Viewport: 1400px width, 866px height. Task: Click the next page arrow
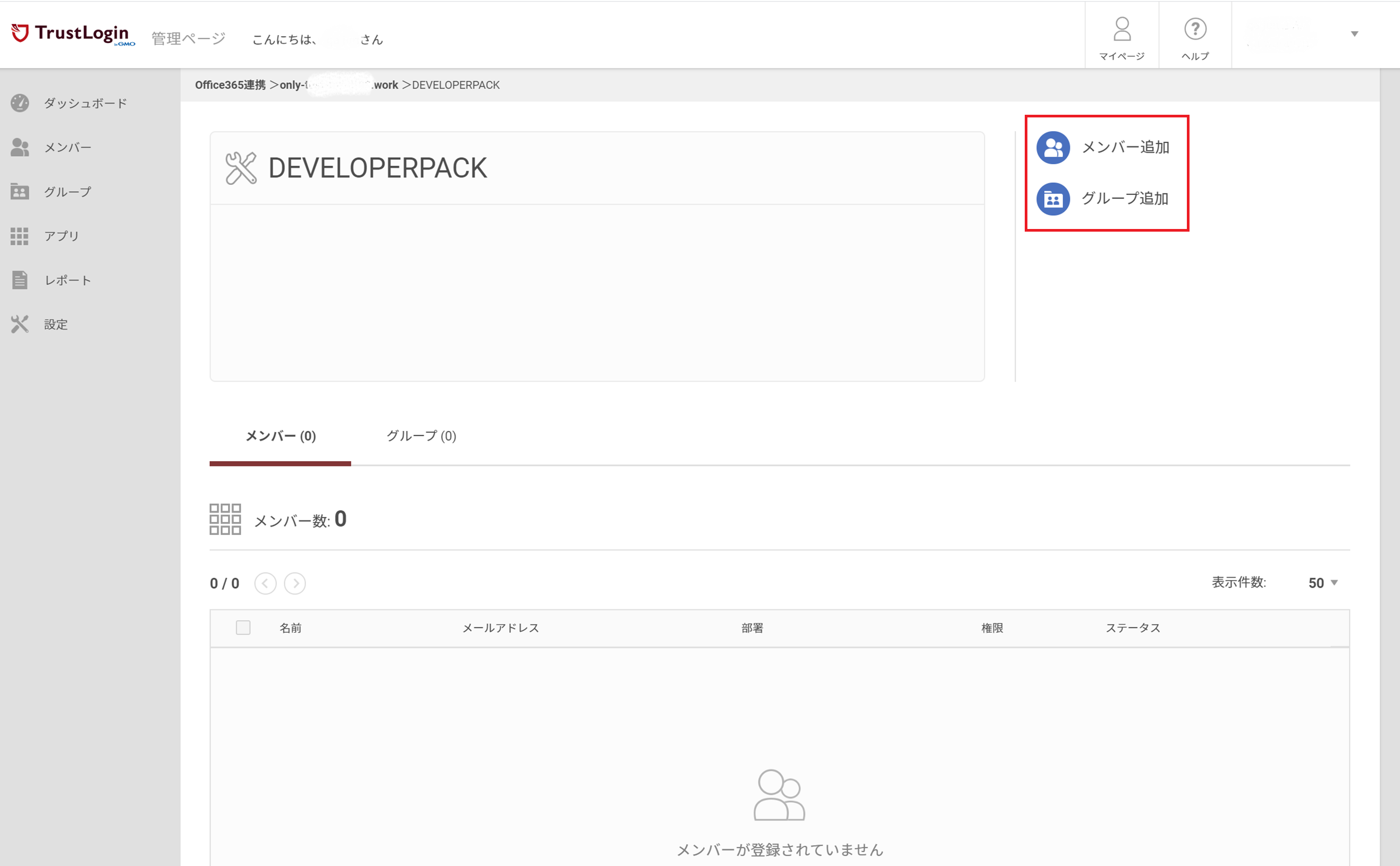[296, 583]
